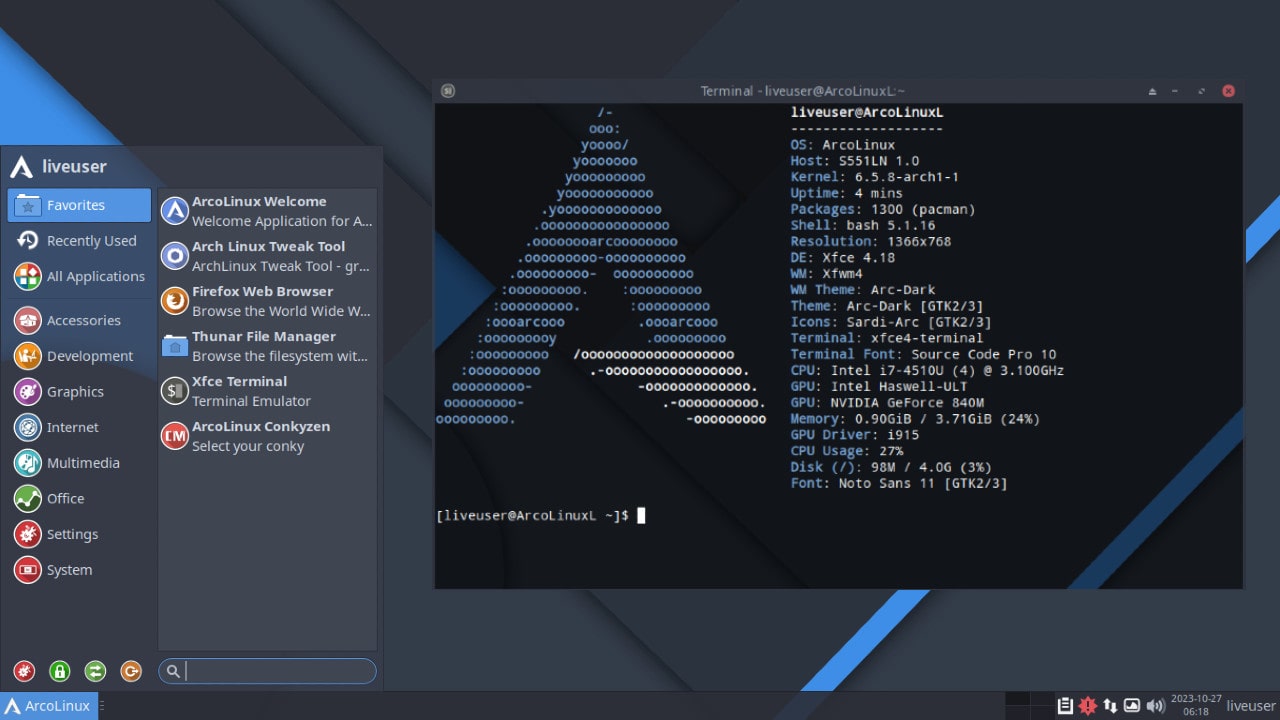Click the liveuser avatar in menu header
This screenshot has width=1280, height=720.
[22, 166]
